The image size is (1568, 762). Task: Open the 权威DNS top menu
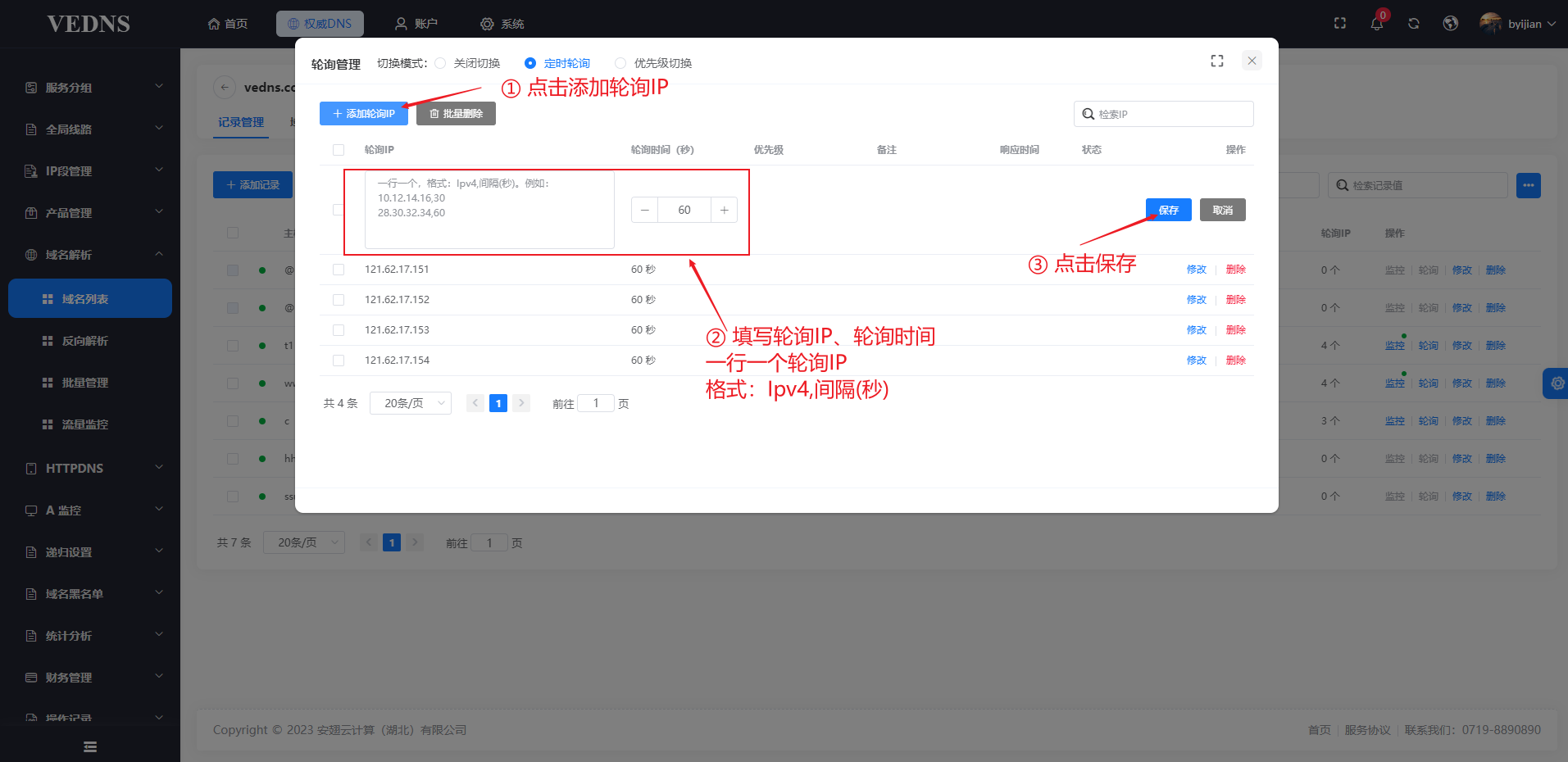[320, 24]
